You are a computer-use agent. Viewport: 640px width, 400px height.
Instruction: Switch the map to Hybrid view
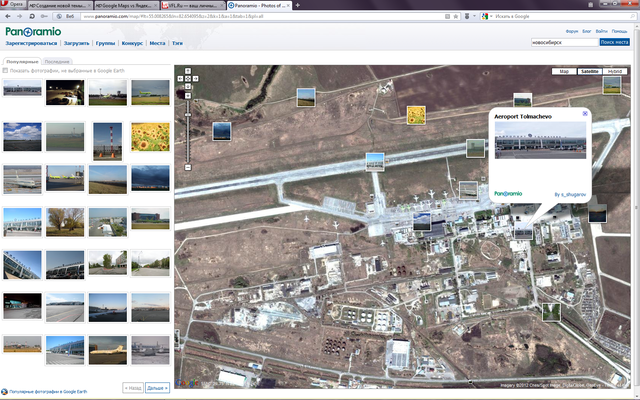[617, 72]
